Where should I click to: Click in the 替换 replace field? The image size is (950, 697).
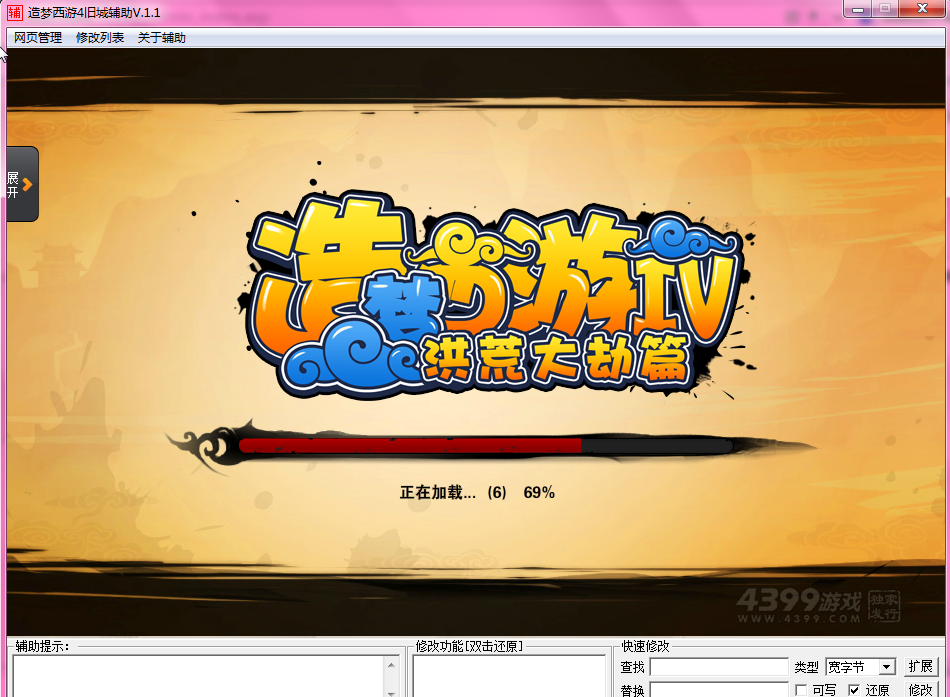(x=719, y=690)
